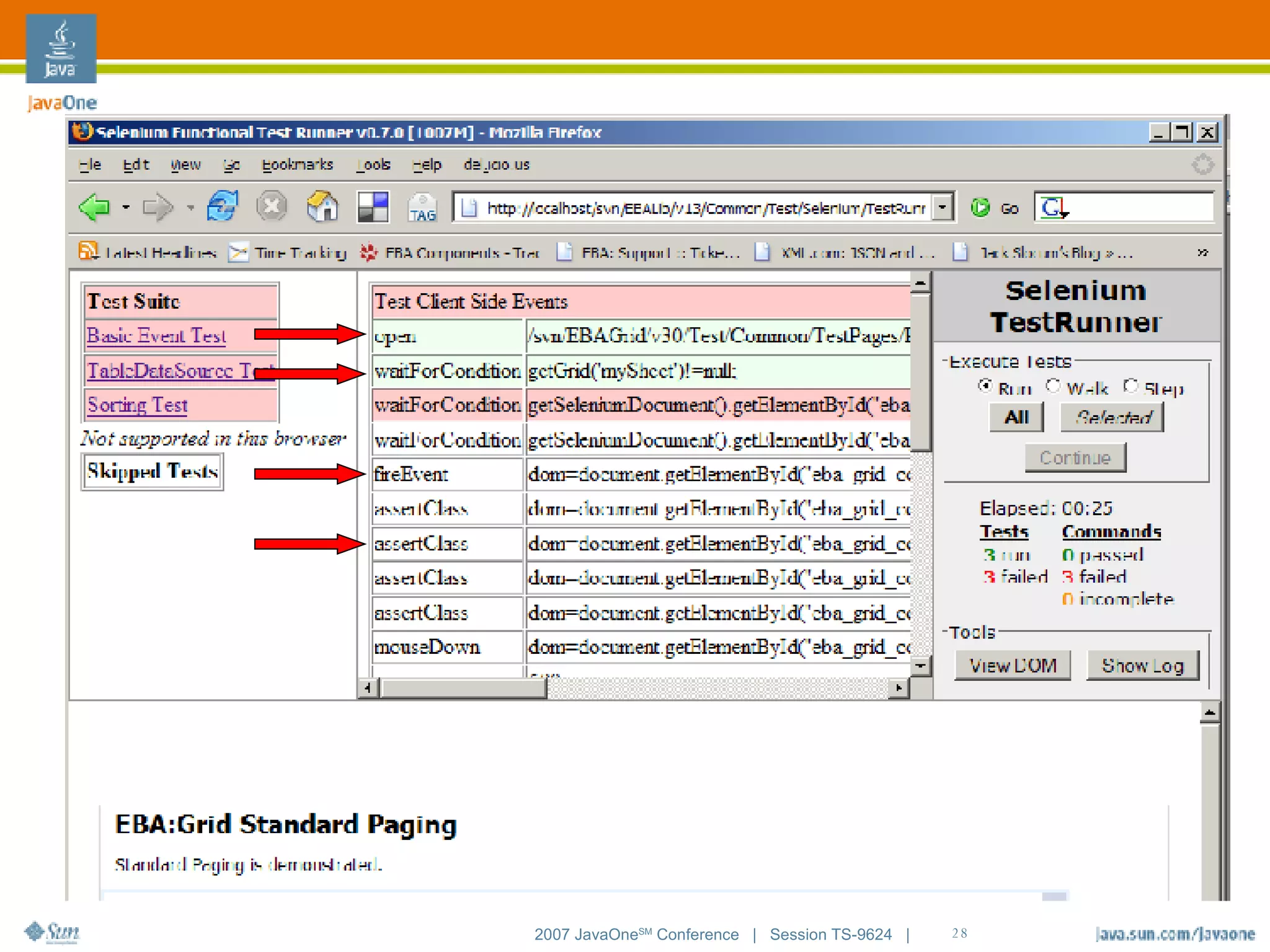Expand the address bar URL dropdown

pos(943,208)
